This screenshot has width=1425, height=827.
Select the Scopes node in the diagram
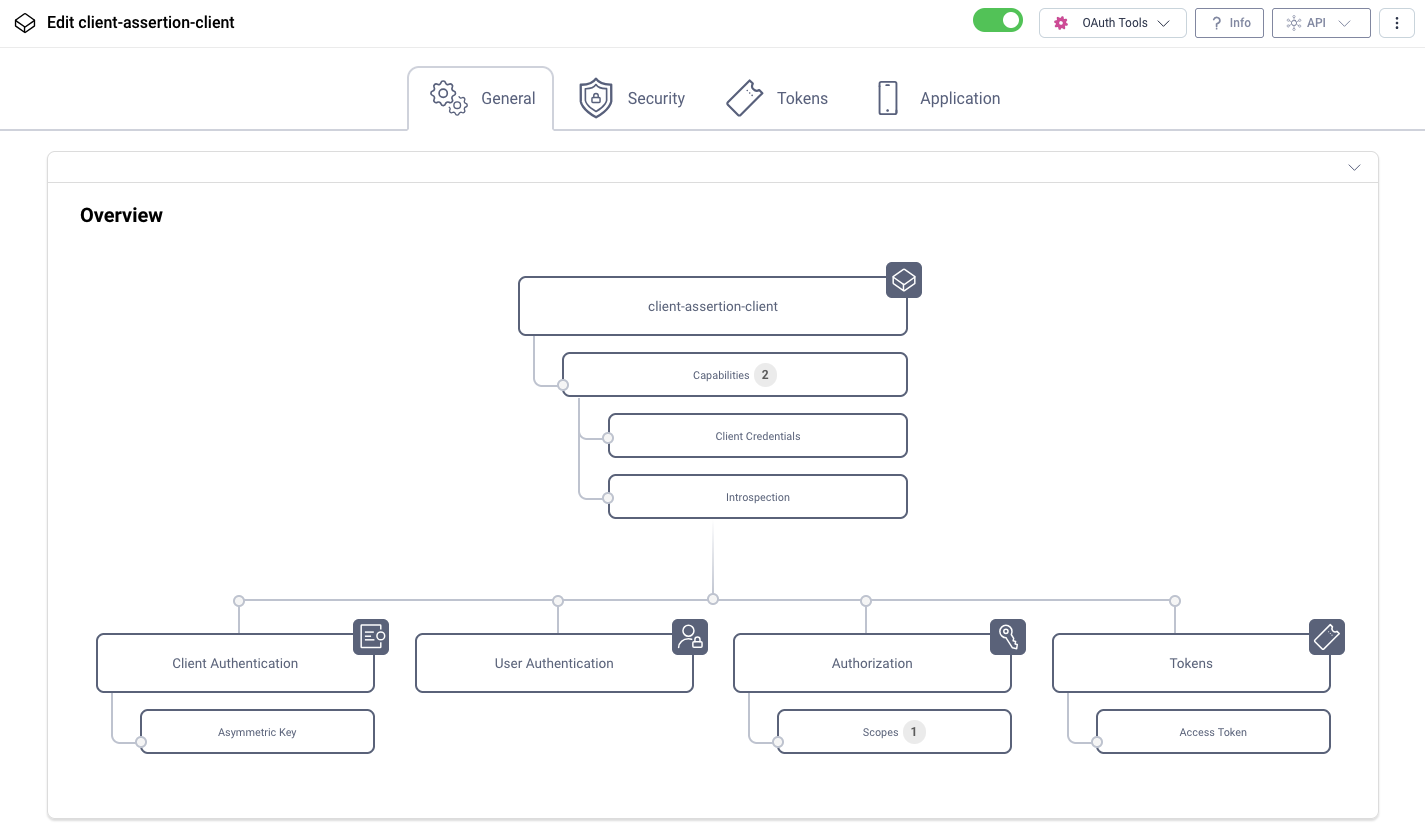point(894,731)
